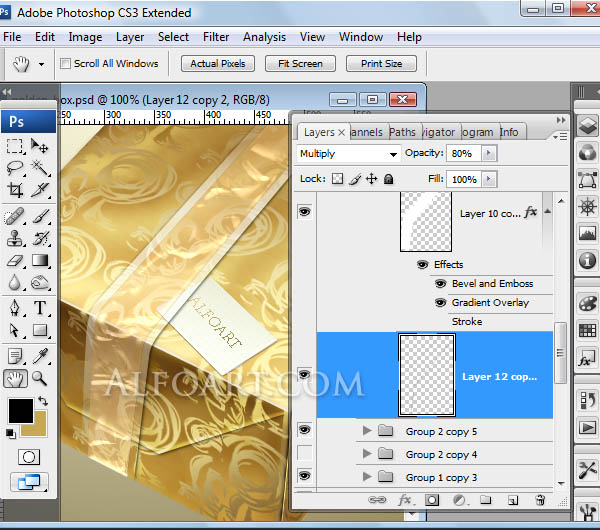Toggle Quick Mask mode
Image resolution: width=600 pixels, height=530 pixels.
29,457
